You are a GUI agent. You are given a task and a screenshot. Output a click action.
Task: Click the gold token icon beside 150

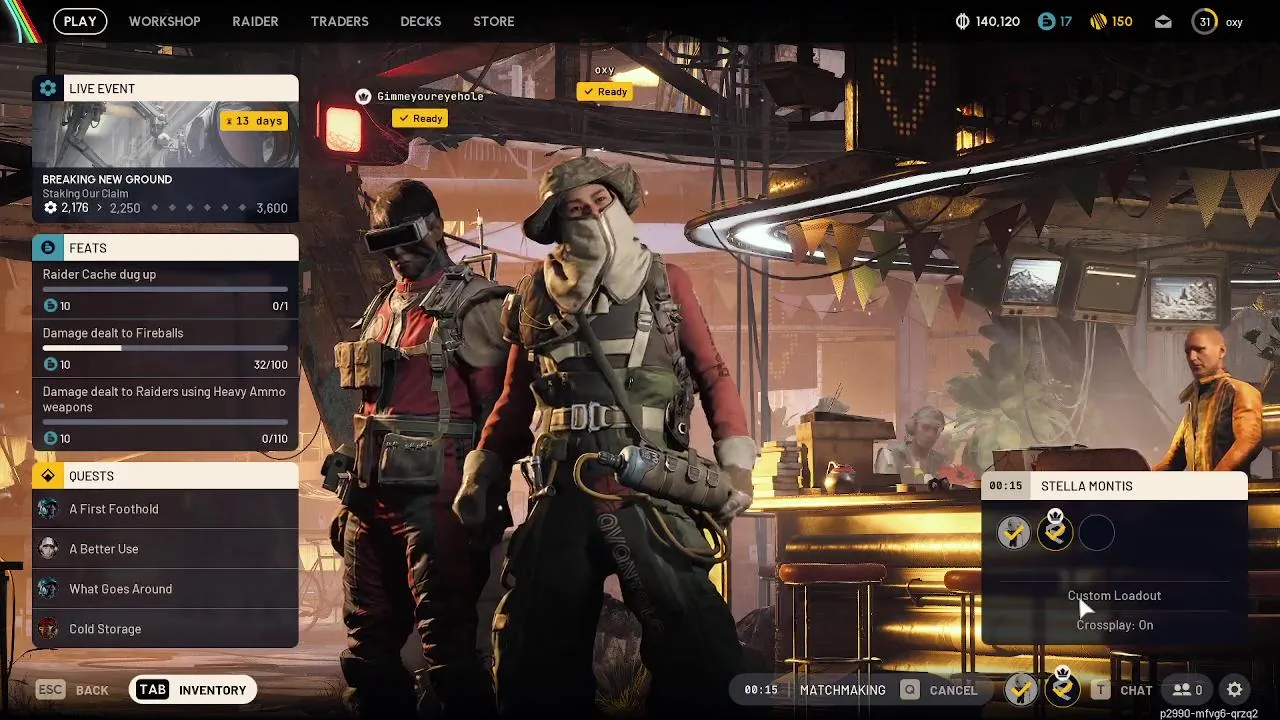click(x=1097, y=21)
